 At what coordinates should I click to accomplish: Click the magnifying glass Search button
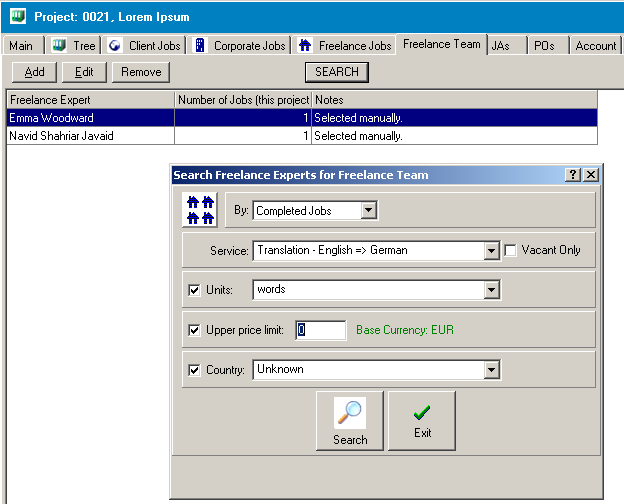350,421
